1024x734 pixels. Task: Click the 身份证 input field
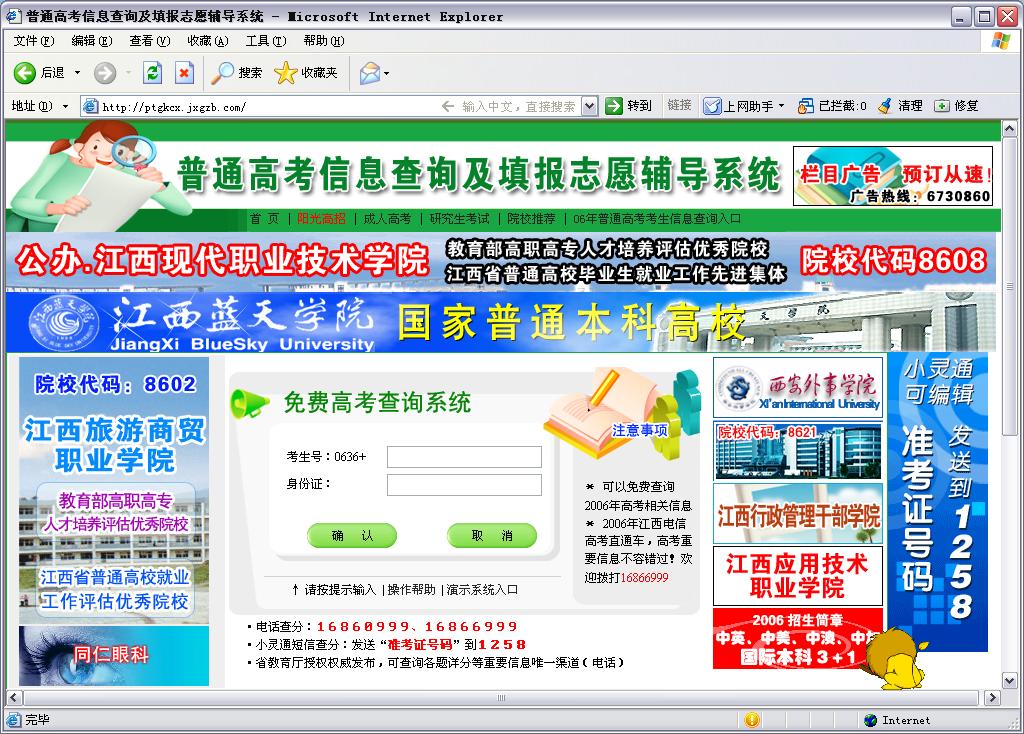tap(464, 485)
